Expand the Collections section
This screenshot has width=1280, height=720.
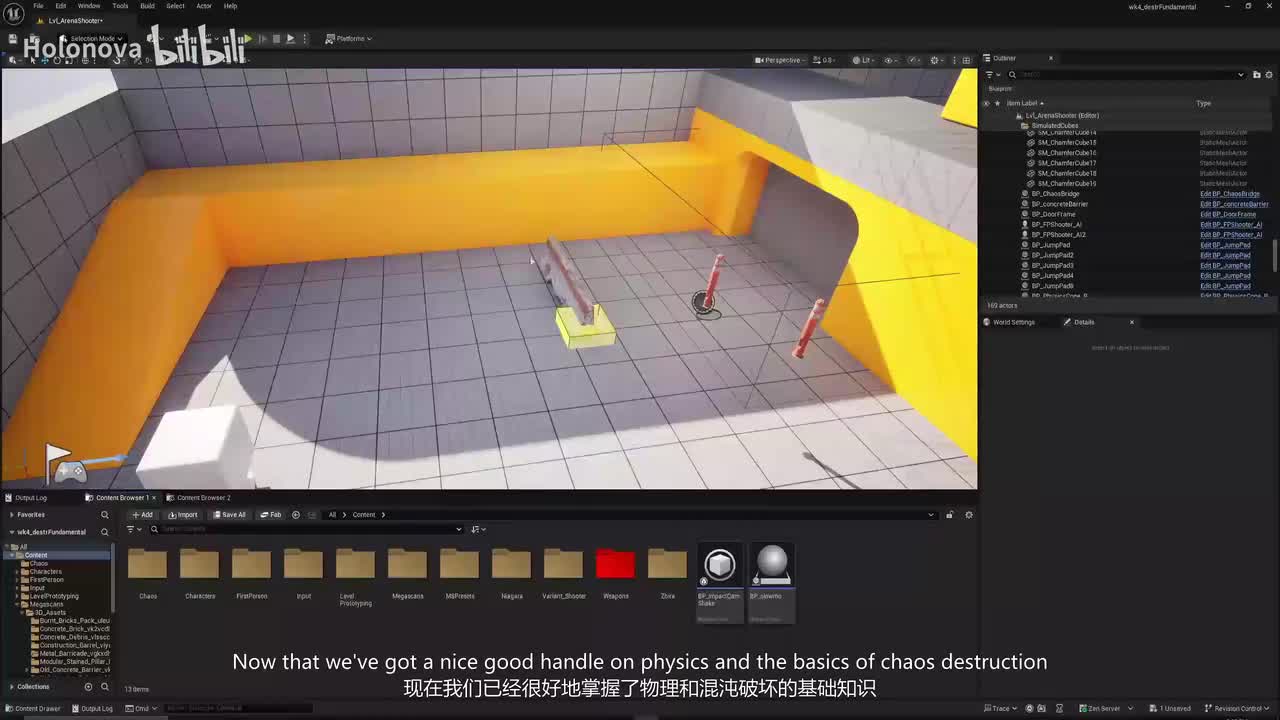point(11,687)
